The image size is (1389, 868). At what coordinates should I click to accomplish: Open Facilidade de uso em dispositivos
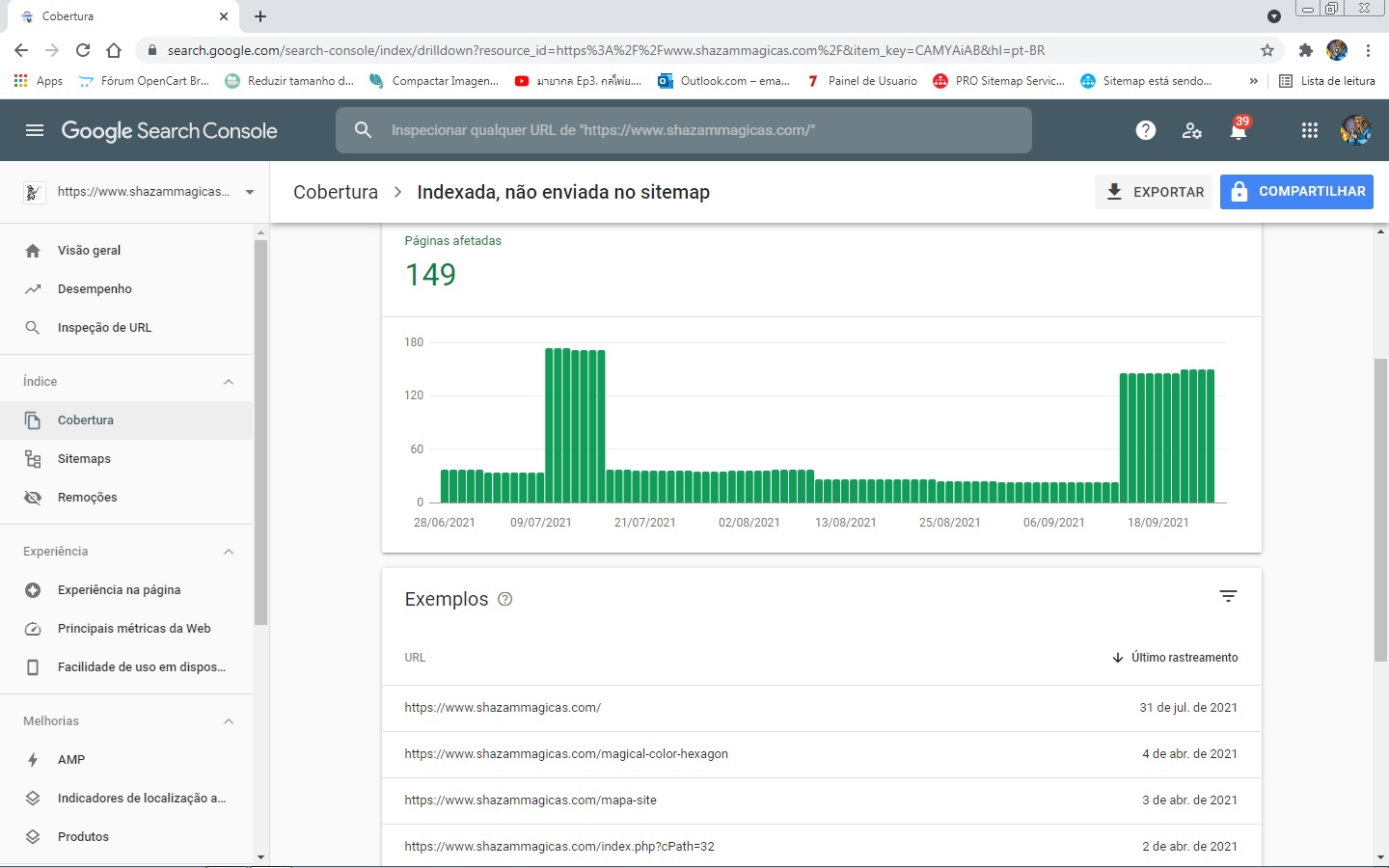pos(126,667)
